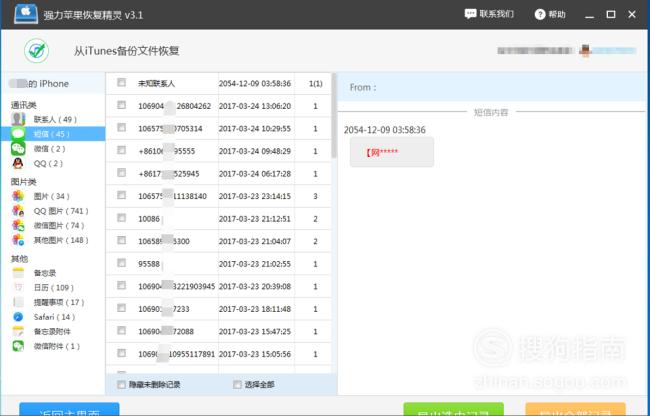The width and height of the screenshot is (650, 416).
Task: Click count 1(1) in 未知联系人 row
Action: pos(315,84)
